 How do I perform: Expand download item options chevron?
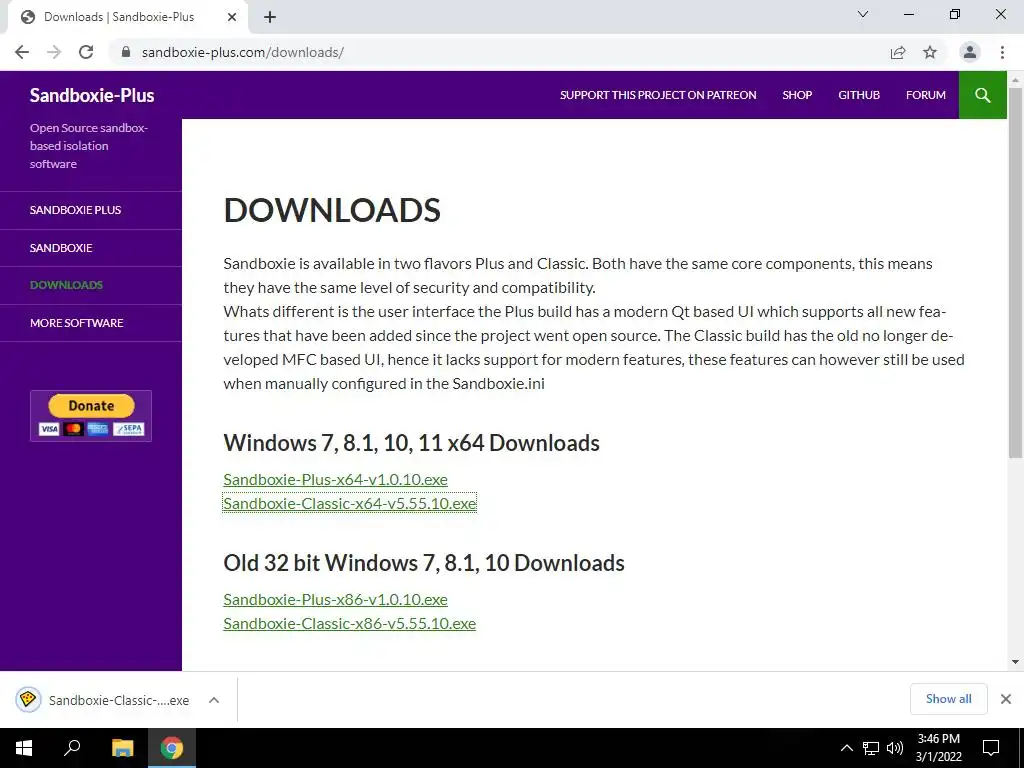click(214, 700)
